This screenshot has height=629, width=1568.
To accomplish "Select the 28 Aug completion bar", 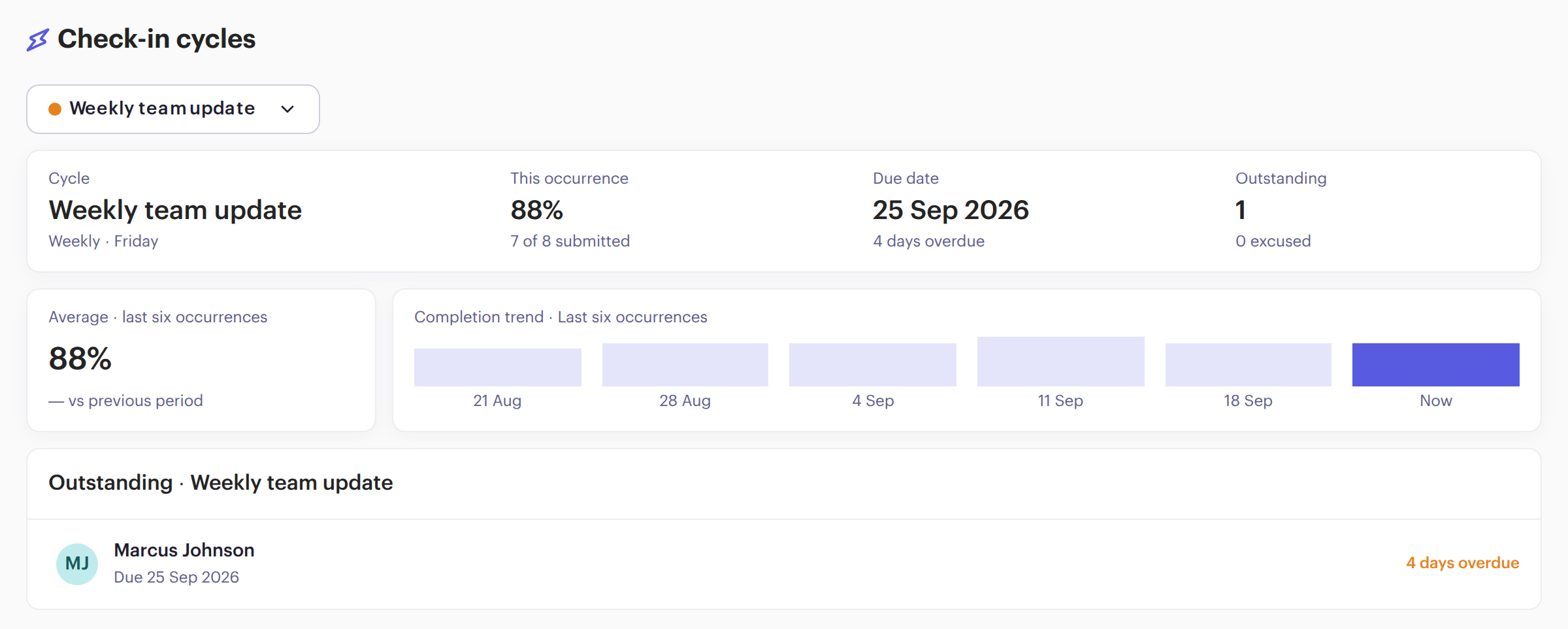I will point(685,365).
